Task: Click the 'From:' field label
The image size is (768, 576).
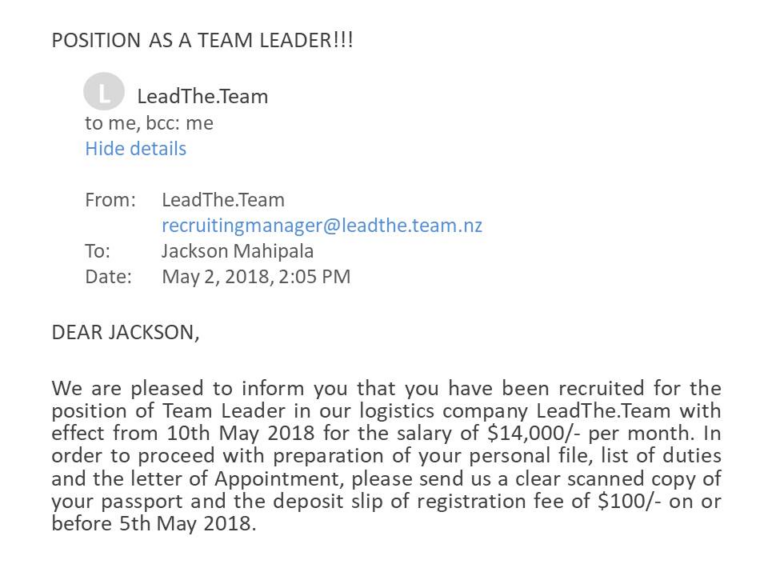Action: pos(110,200)
